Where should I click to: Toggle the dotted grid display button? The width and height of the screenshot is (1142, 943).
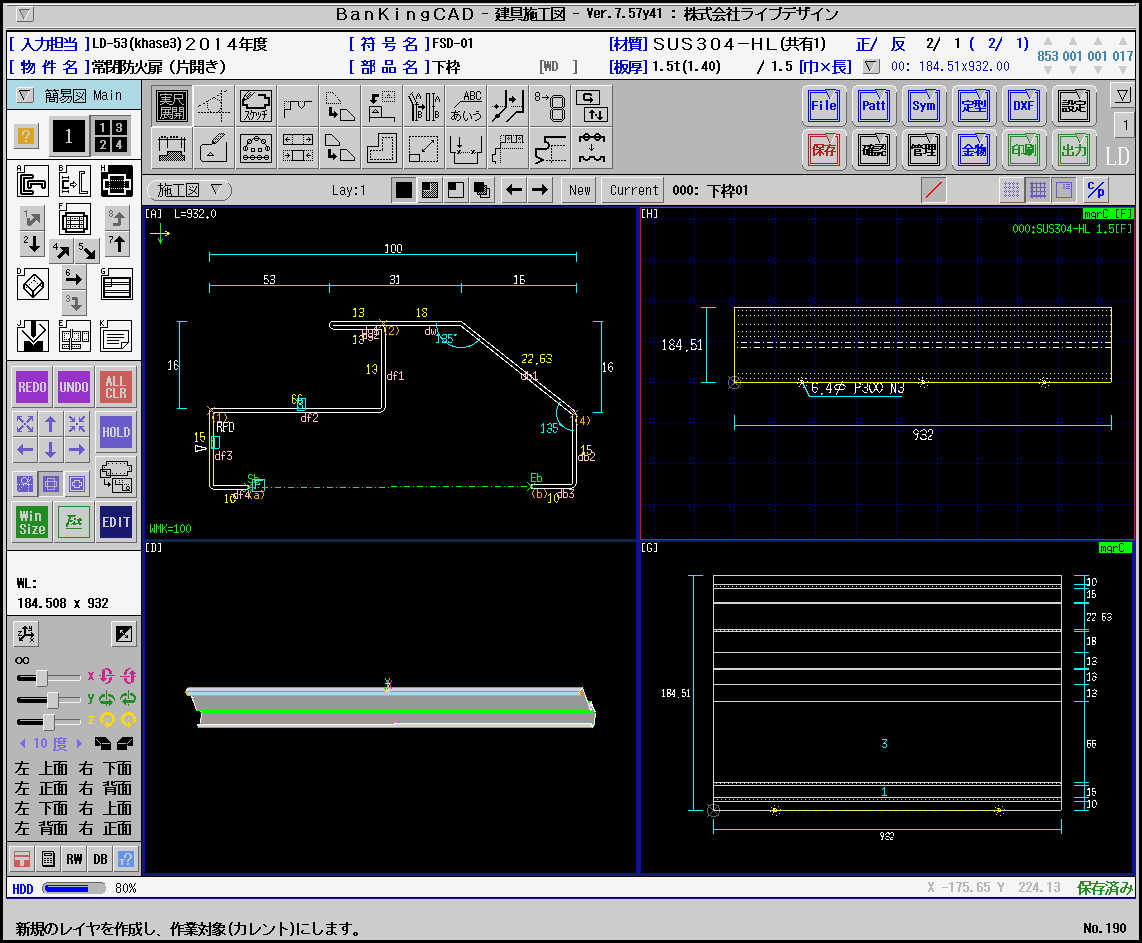click(x=1011, y=190)
